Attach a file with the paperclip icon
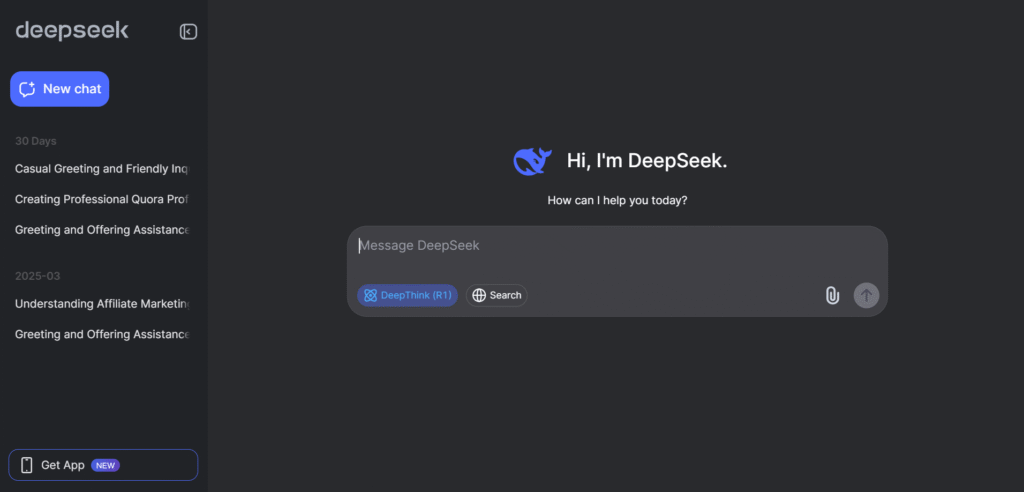This screenshot has height=492, width=1024. point(832,295)
